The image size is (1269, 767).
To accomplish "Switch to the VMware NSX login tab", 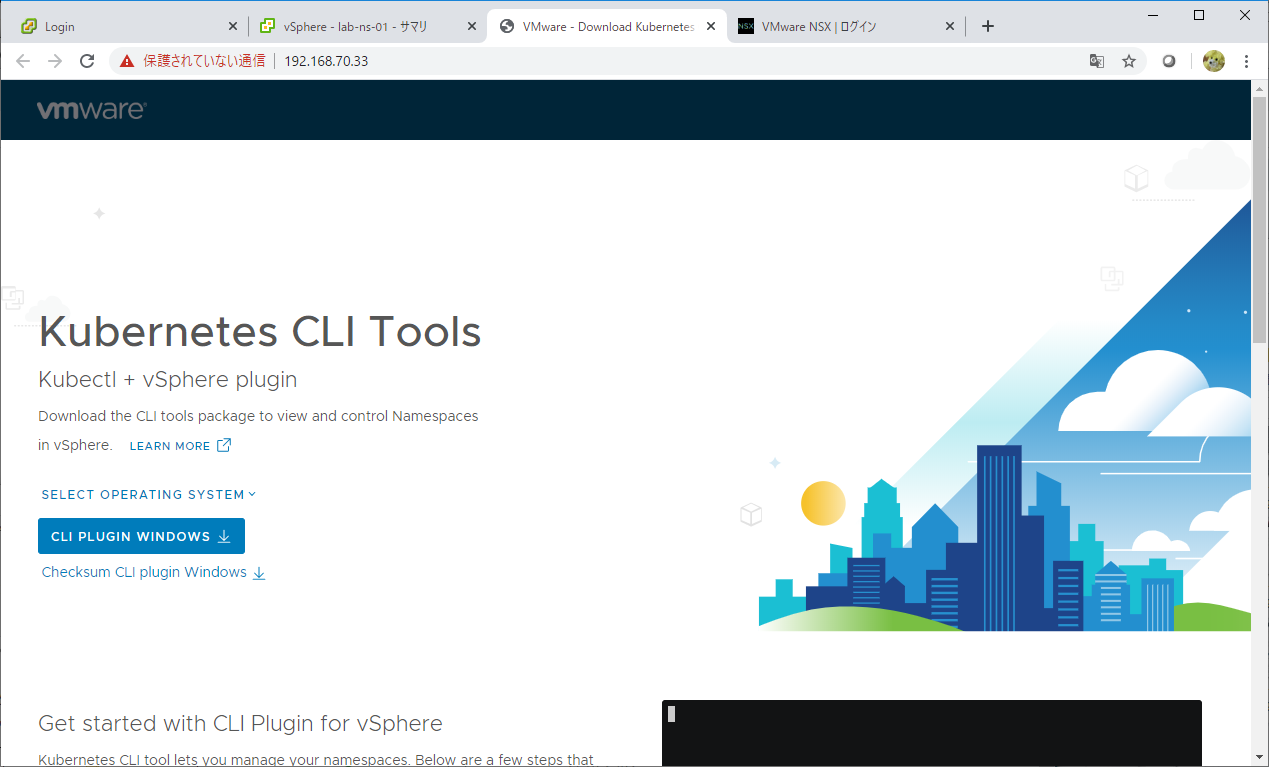I will 848,27.
